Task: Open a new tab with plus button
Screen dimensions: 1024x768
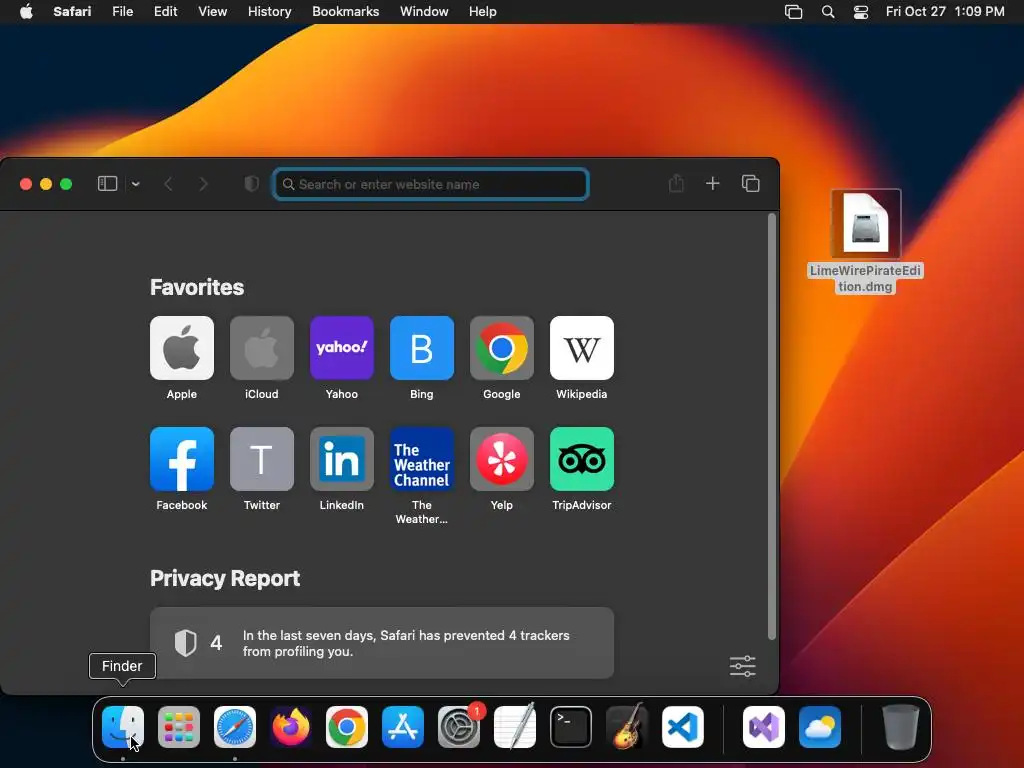Action: coord(712,184)
